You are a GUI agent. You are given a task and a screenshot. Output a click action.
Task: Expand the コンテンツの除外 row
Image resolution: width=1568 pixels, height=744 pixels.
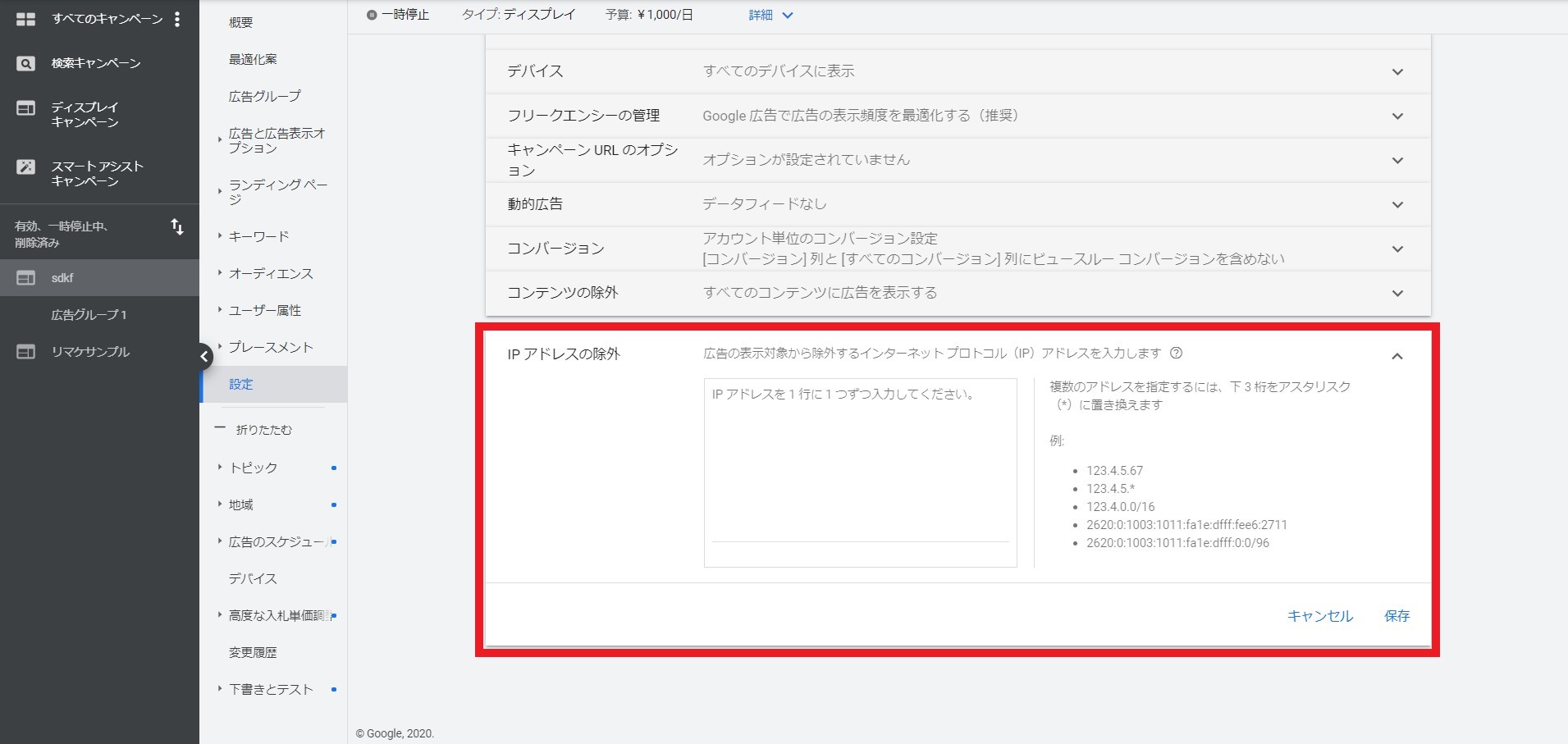[1397, 293]
